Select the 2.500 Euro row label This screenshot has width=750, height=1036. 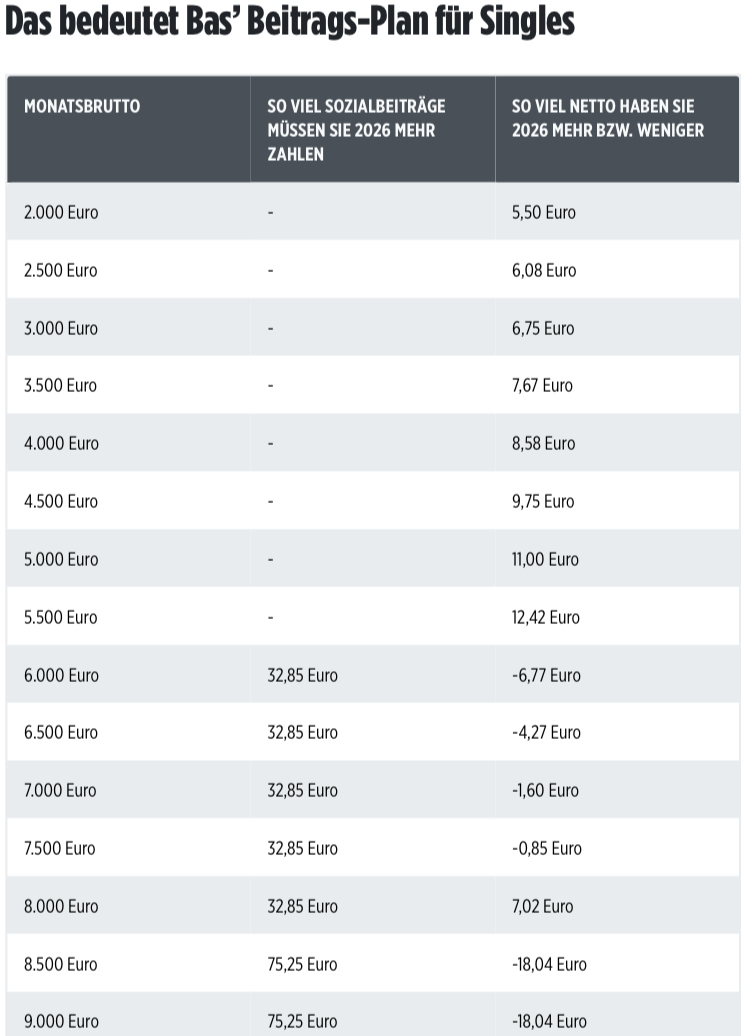(61, 271)
